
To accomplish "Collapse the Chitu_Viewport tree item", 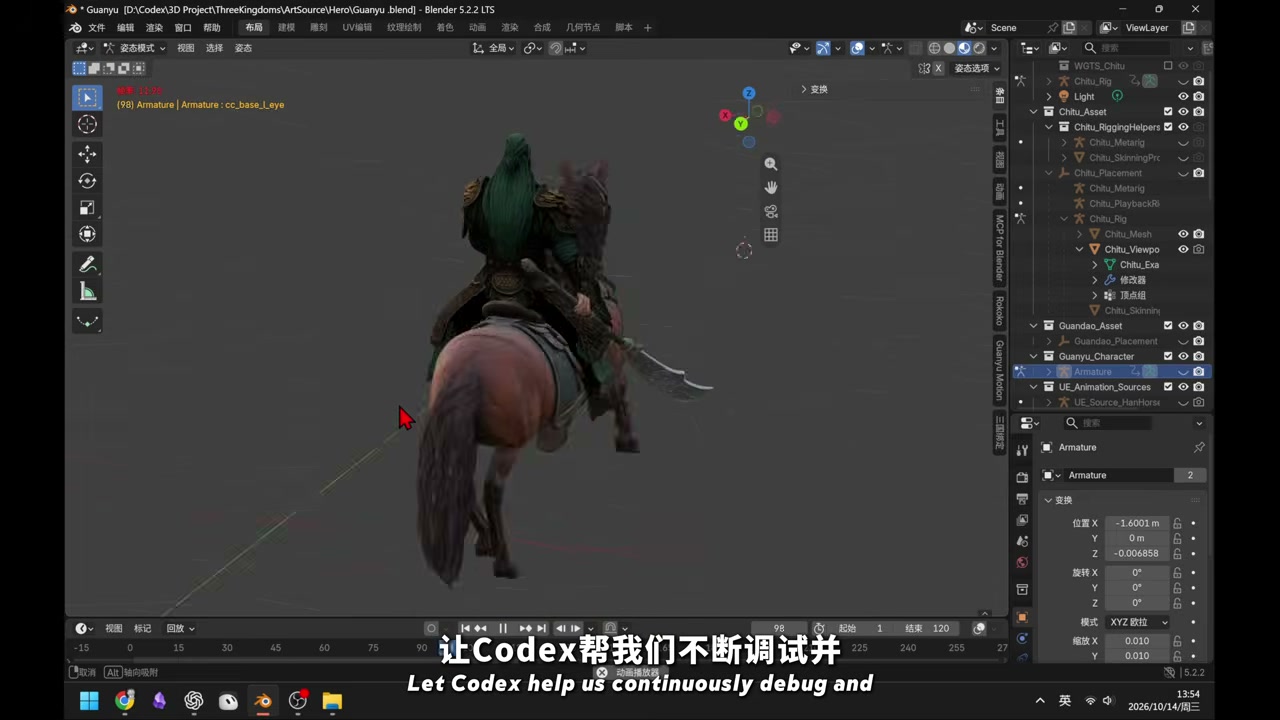I will (x=1080, y=249).
